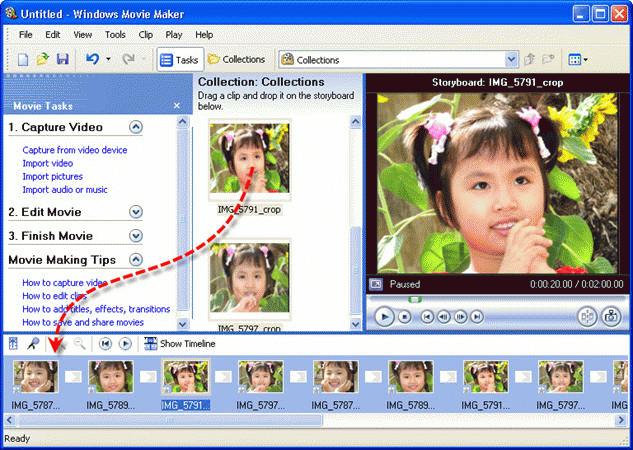
Task: Expand the Finish Movie section
Action: (x=136, y=236)
